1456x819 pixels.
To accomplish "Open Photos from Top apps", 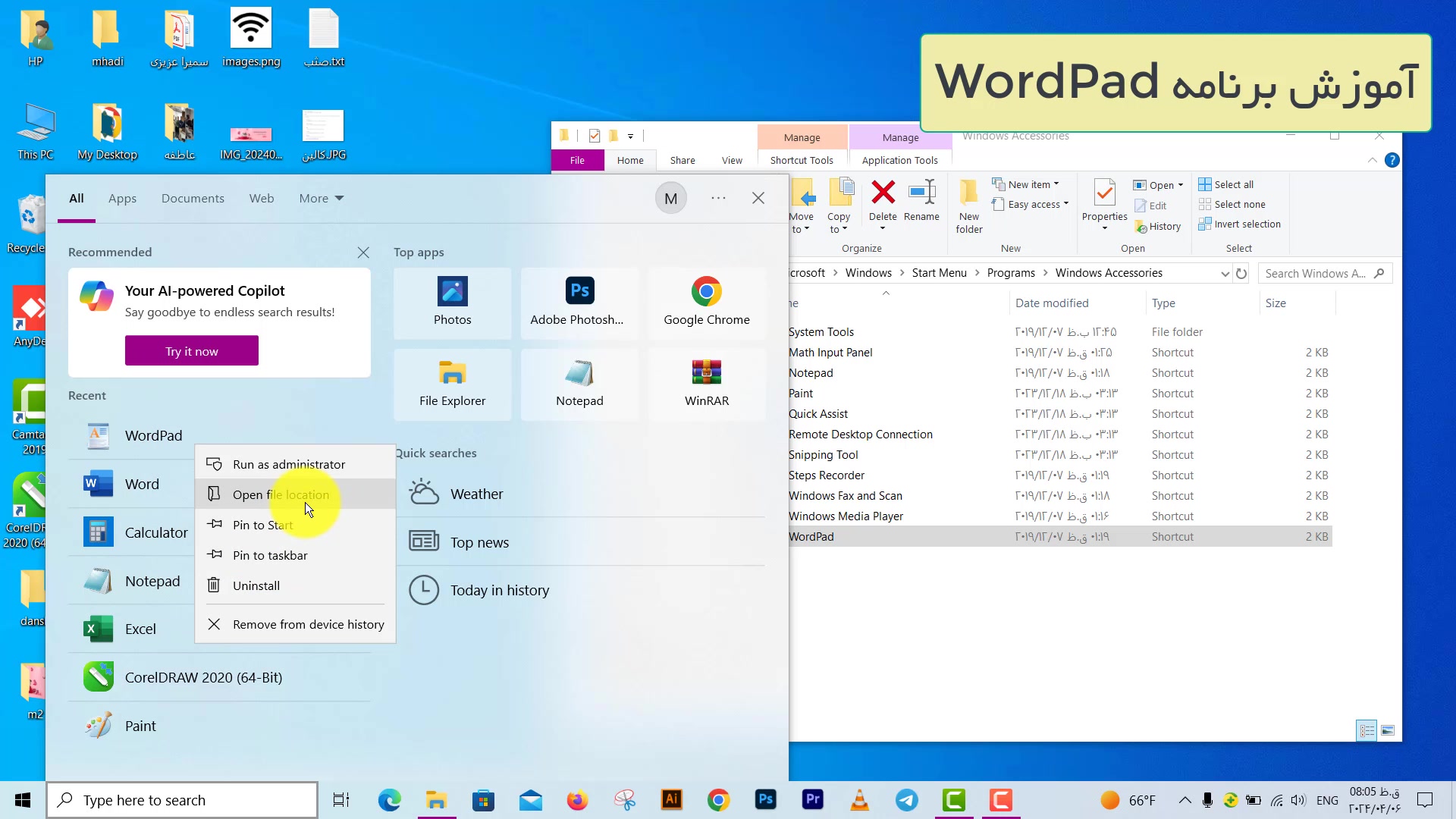I will point(452,302).
